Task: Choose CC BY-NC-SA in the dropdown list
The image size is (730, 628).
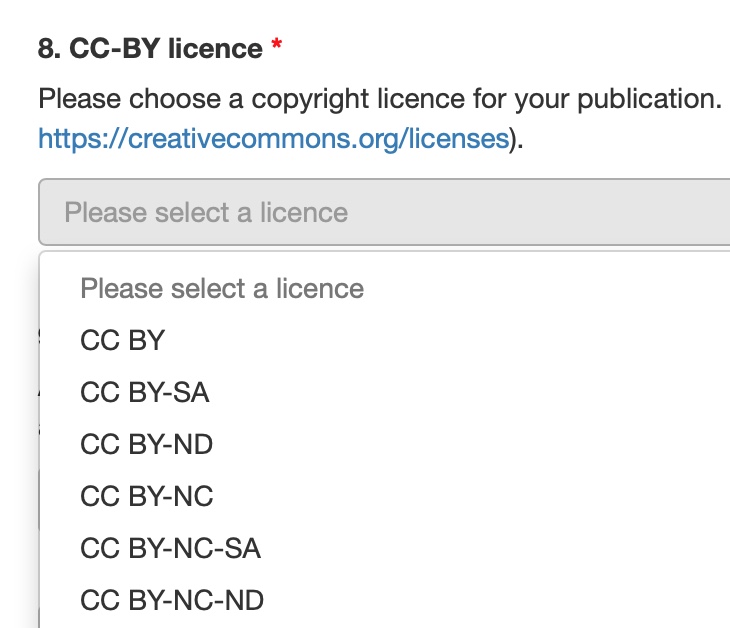Action: coord(170,549)
